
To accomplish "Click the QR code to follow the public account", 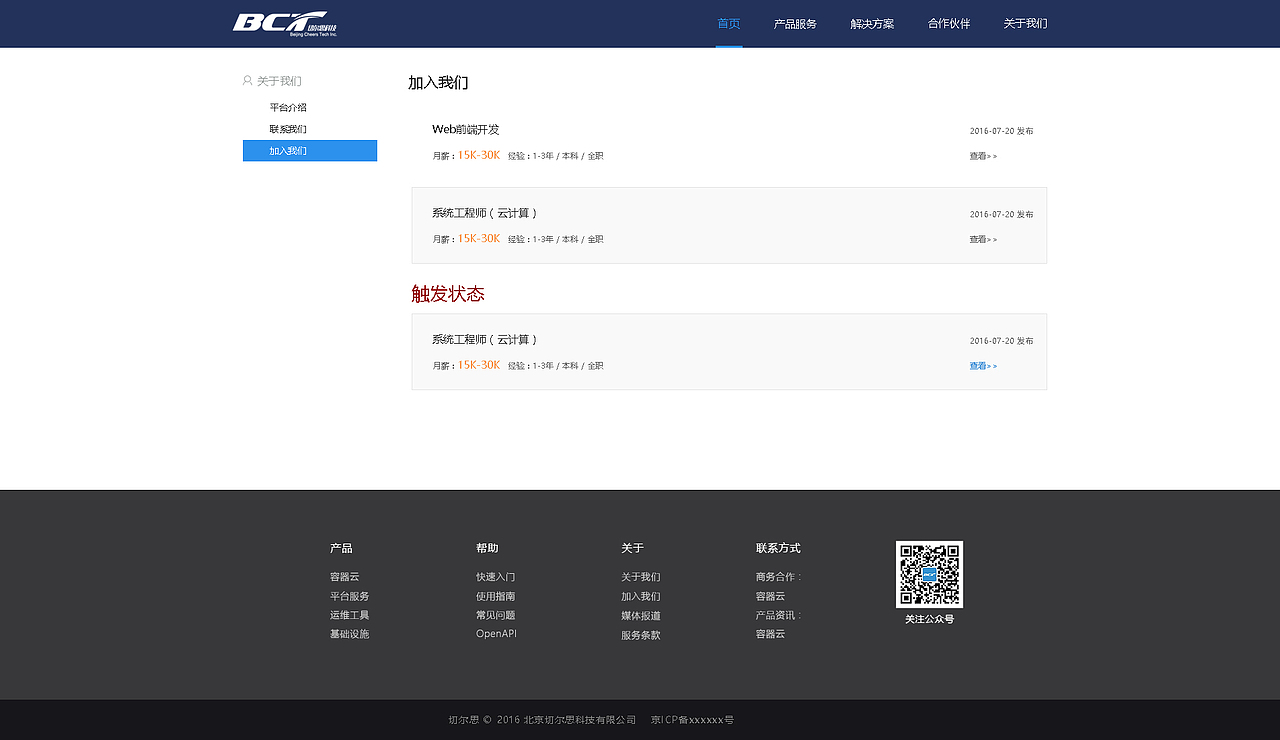I will pyautogui.click(x=928, y=574).
